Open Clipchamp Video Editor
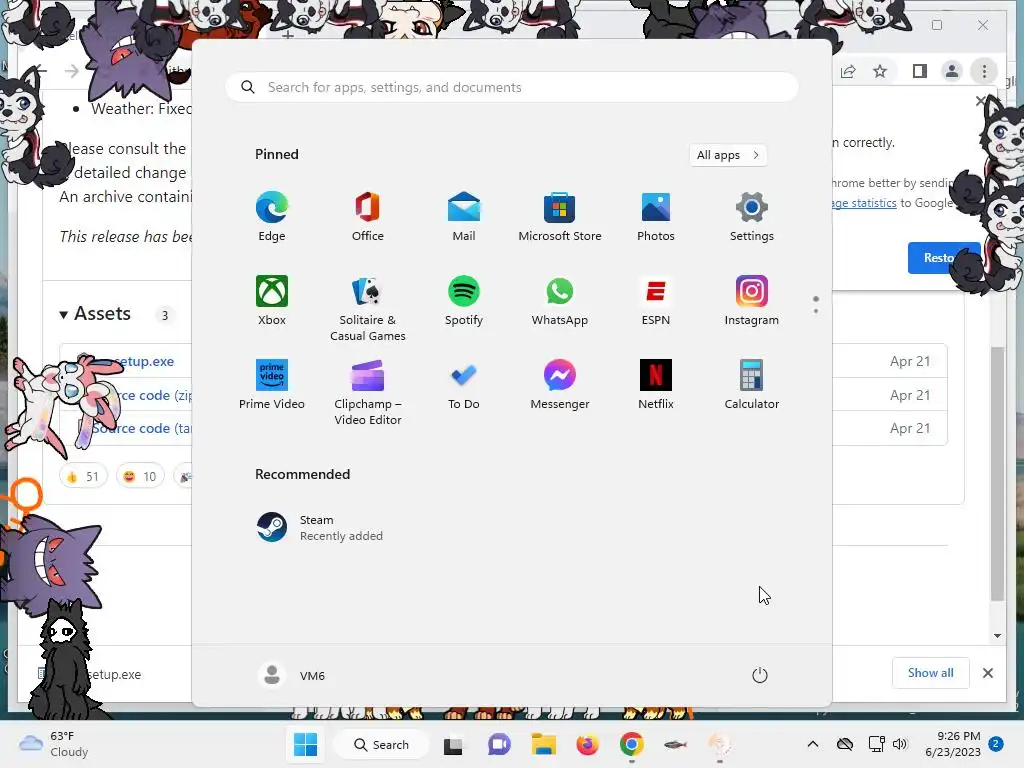1024x768 pixels. click(x=368, y=392)
